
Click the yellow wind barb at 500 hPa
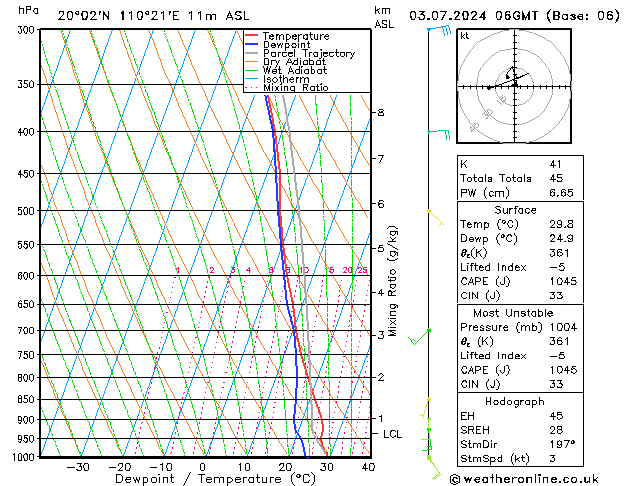tap(436, 217)
